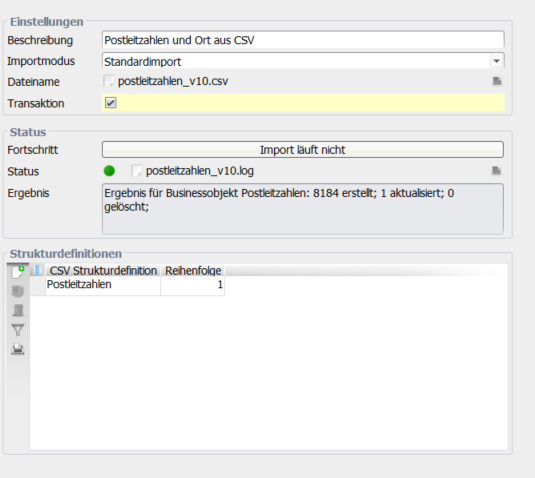This screenshot has width=535, height=478.
Task: Sort by Reihenfolge column header
Action: (x=193, y=271)
